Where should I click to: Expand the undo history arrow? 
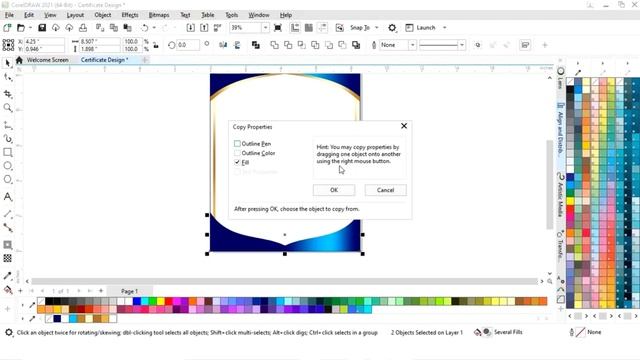[x=154, y=28]
